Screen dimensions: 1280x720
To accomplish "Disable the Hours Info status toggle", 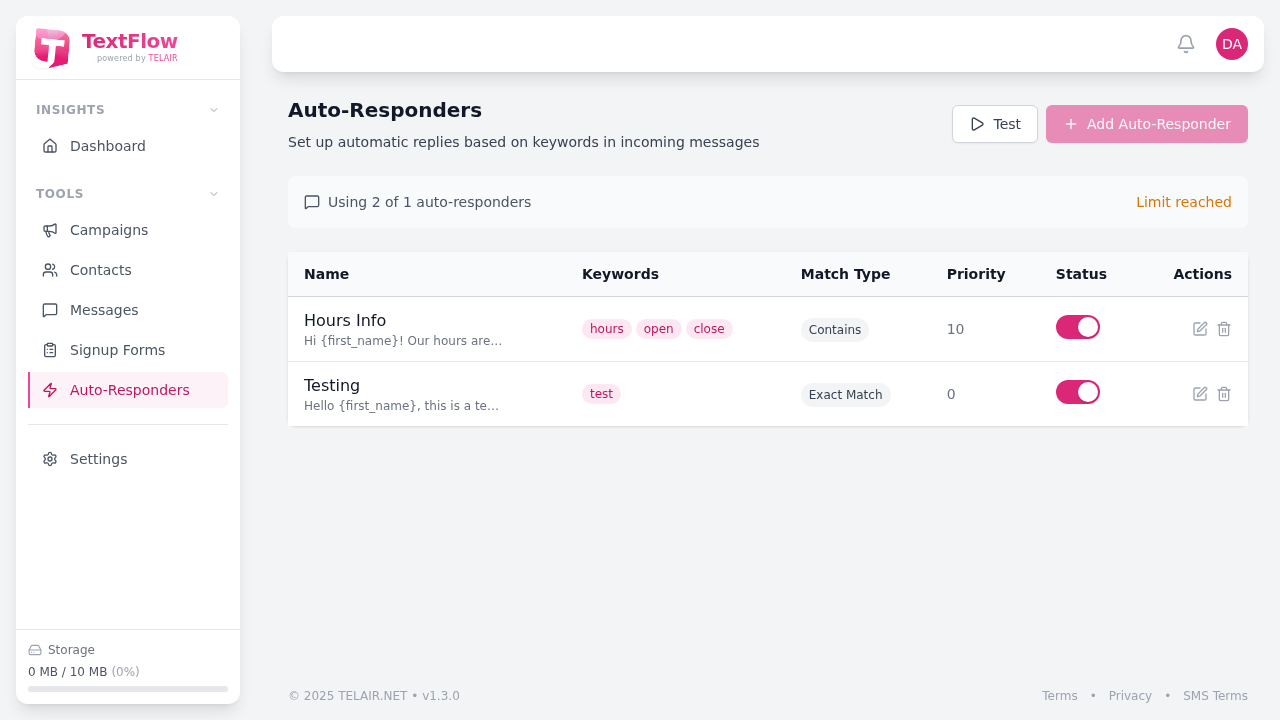I will 1077,327.
